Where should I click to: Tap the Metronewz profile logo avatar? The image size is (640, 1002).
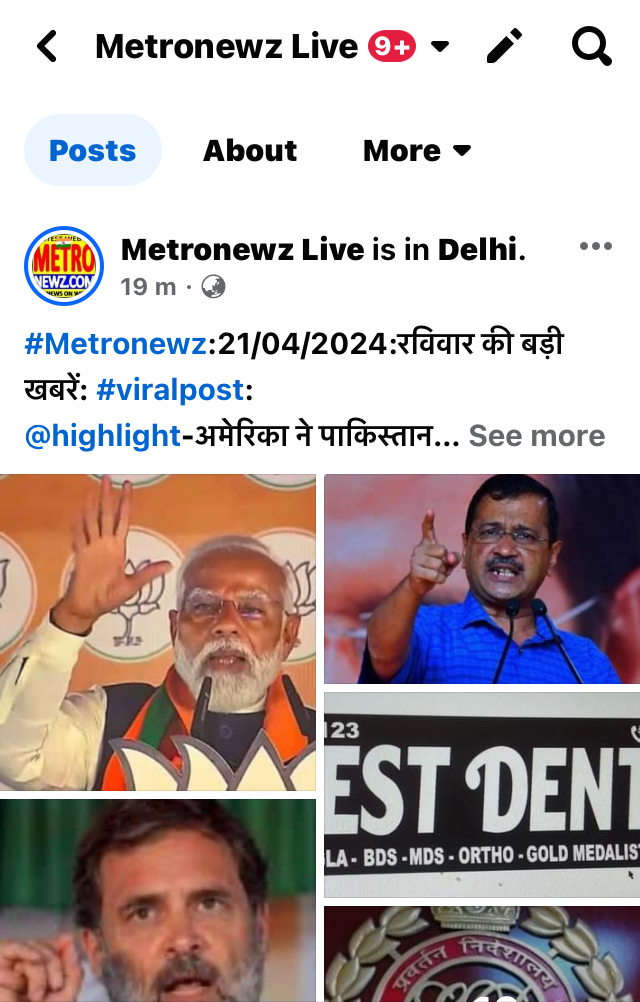[x=64, y=266]
